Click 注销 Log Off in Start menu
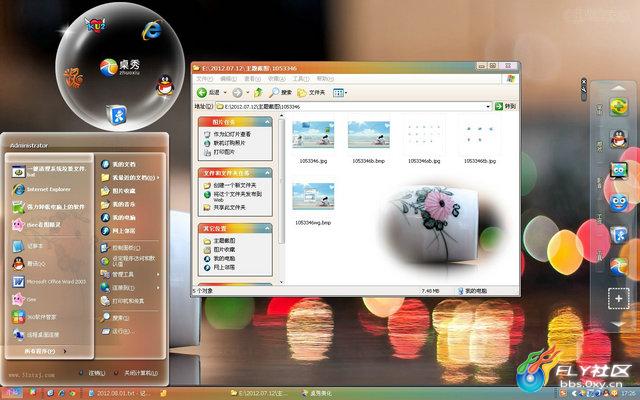640x400 pixels. pos(92,373)
